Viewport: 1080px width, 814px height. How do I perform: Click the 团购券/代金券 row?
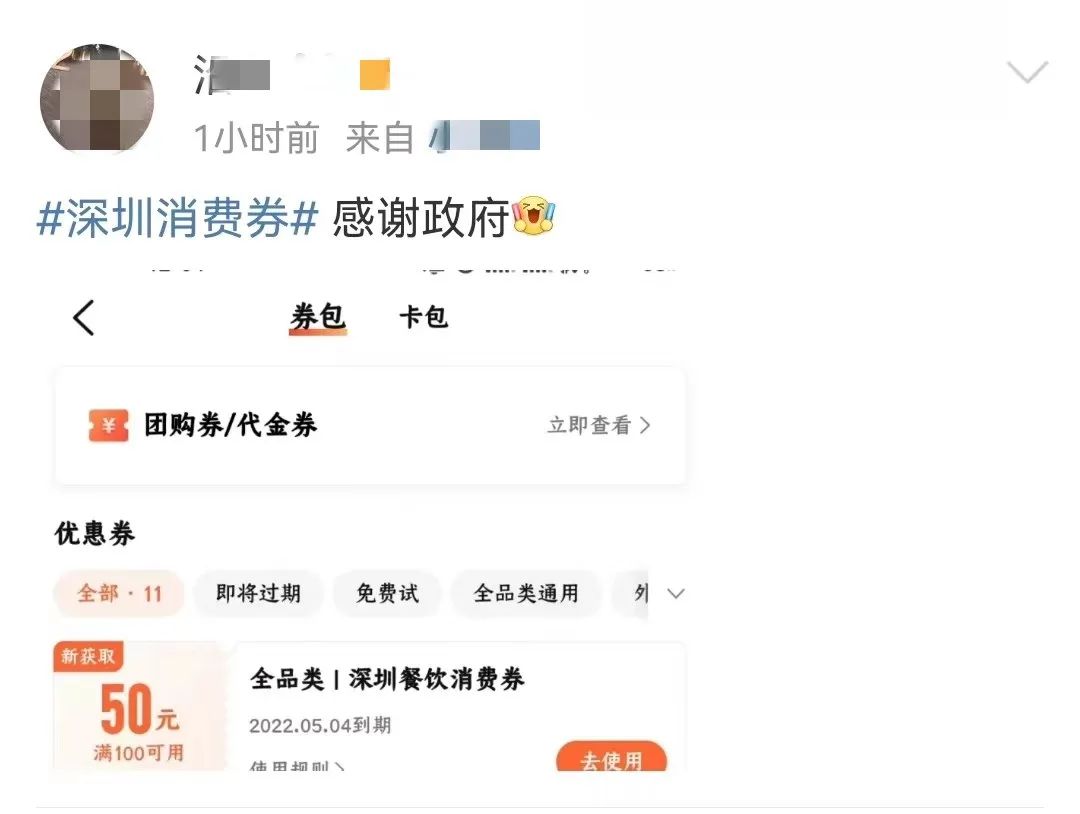tap(371, 426)
